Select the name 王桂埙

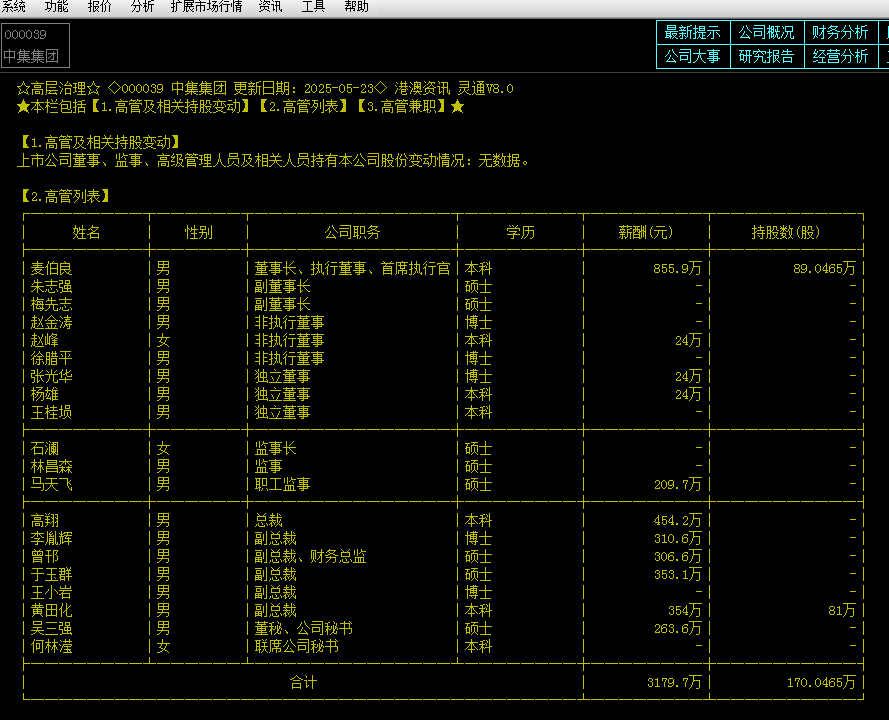[x=52, y=412]
